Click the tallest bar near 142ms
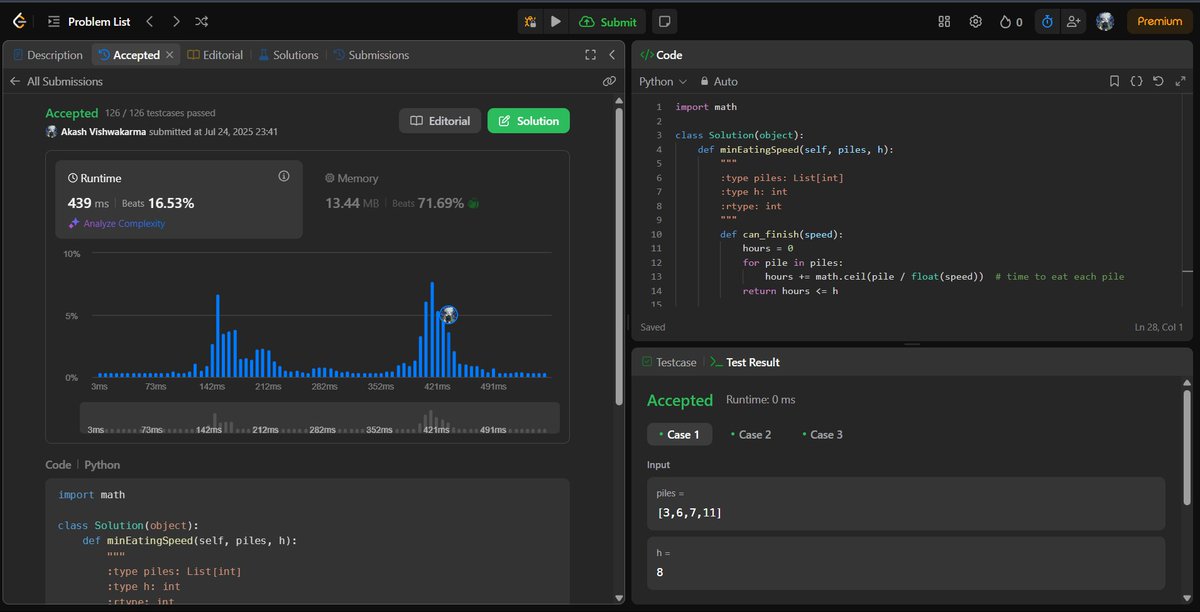 coord(218,336)
